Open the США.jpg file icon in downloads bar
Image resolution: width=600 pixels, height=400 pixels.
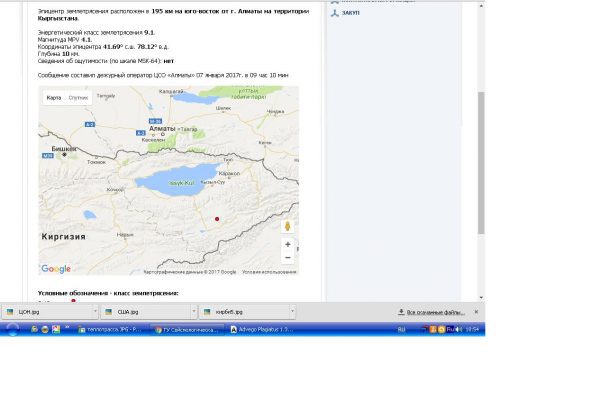point(109,312)
